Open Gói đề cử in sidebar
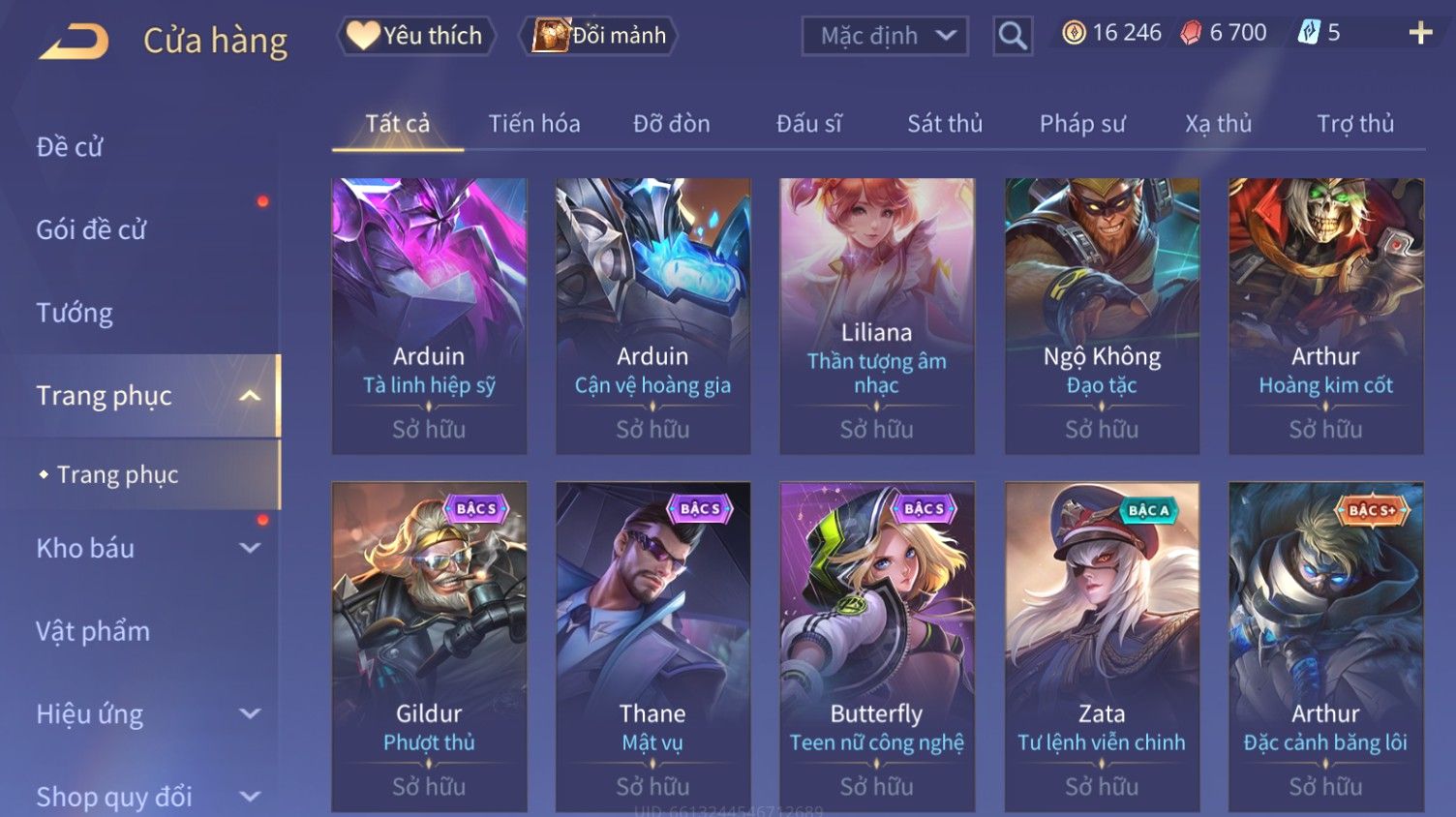This screenshot has height=817, width=1456. [x=91, y=230]
